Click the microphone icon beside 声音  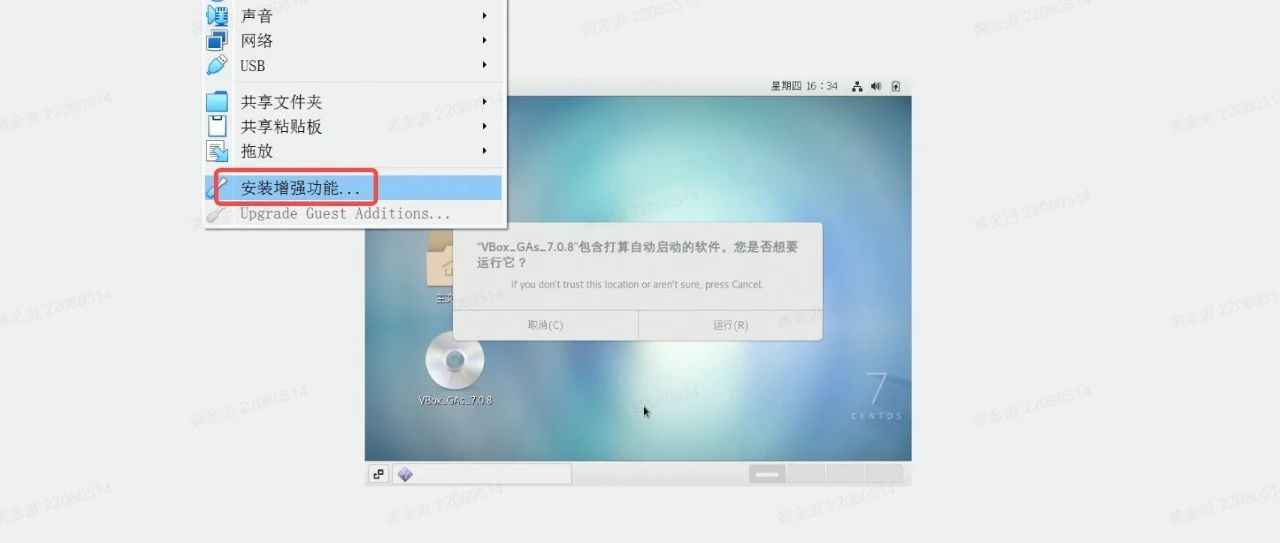coord(217,15)
